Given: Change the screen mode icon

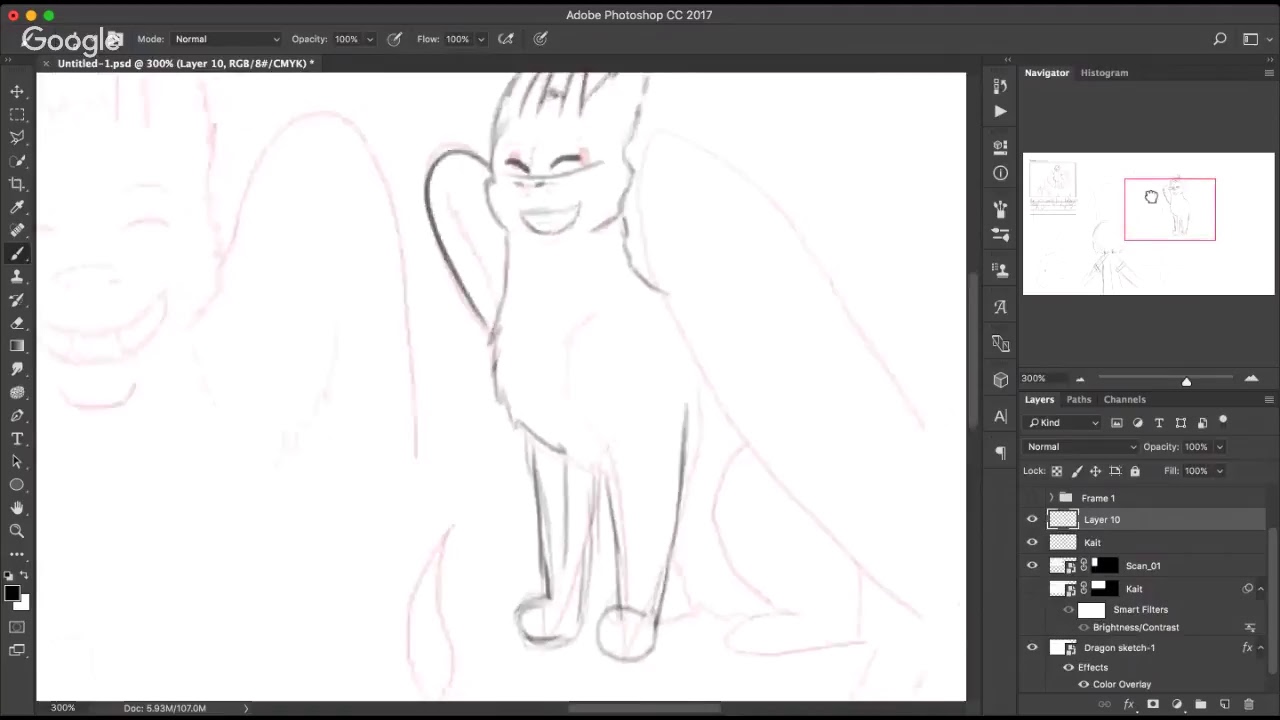Looking at the screenshot, I should point(17,650).
